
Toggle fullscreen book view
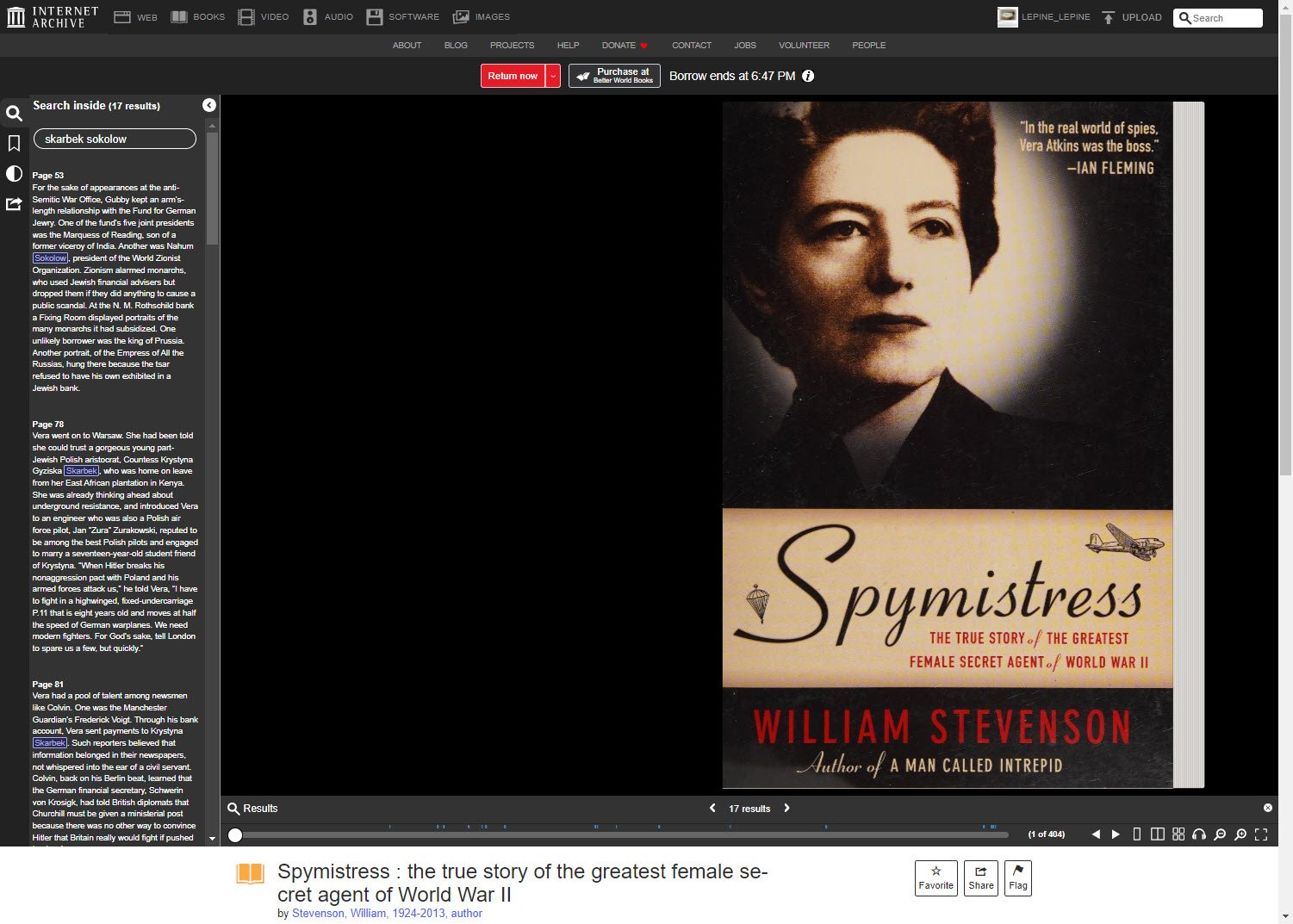pos(1261,834)
